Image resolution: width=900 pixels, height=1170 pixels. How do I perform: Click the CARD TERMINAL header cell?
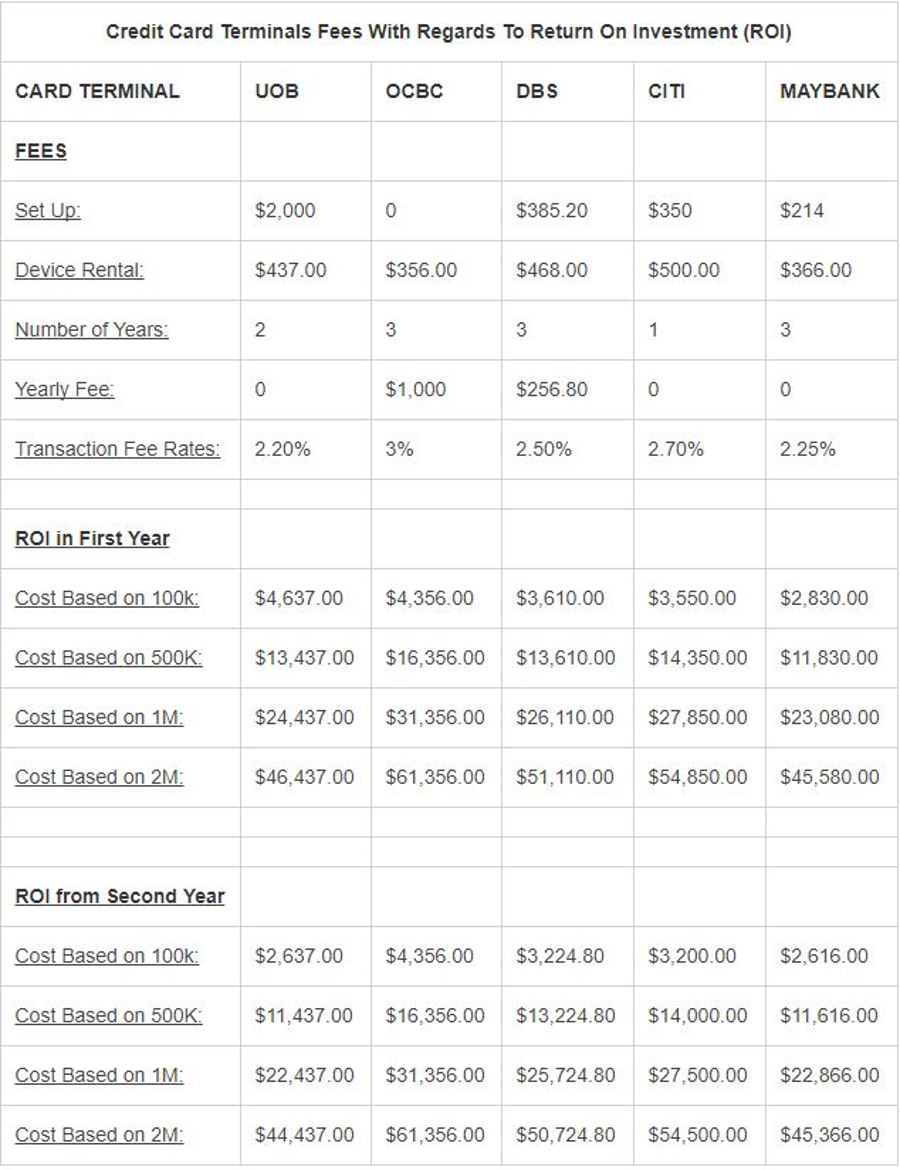click(97, 91)
